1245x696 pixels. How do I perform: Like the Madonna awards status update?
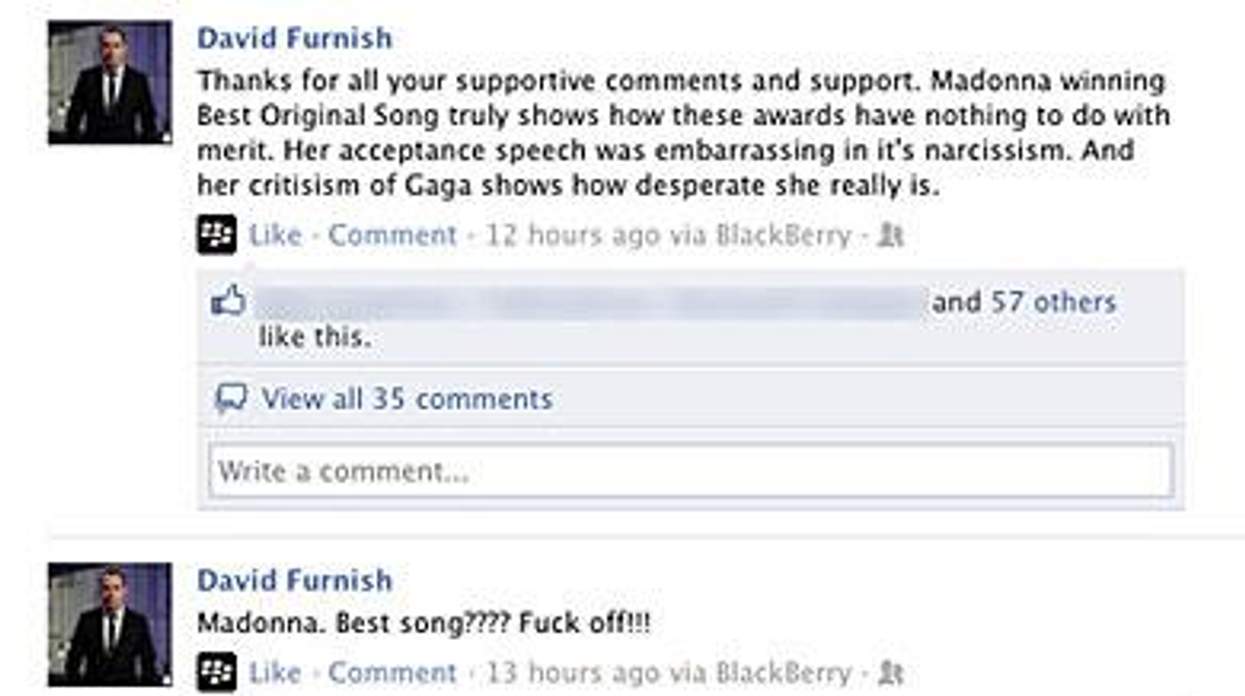pyautogui.click(x=273, y=235)
